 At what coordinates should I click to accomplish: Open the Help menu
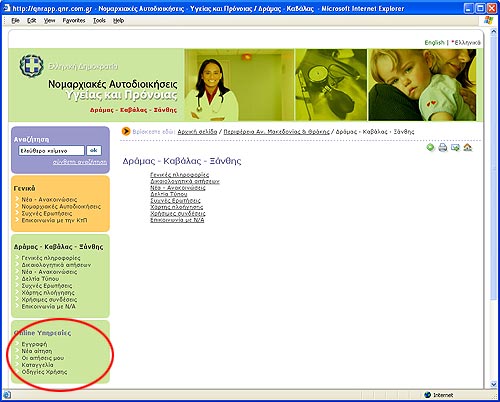[x=118, y=21]
